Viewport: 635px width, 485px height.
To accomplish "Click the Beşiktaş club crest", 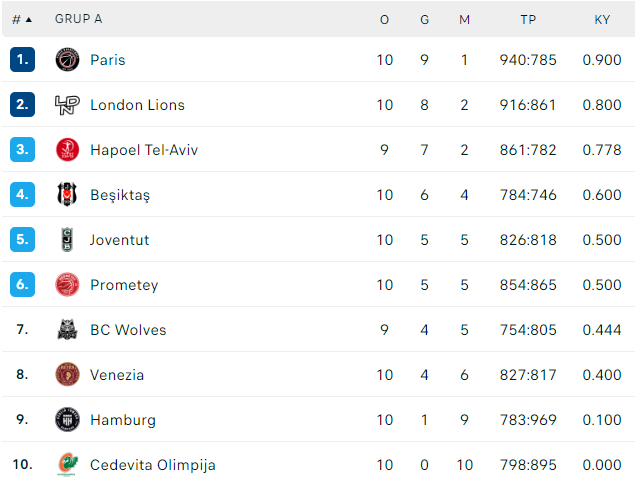I will [67, 194].
